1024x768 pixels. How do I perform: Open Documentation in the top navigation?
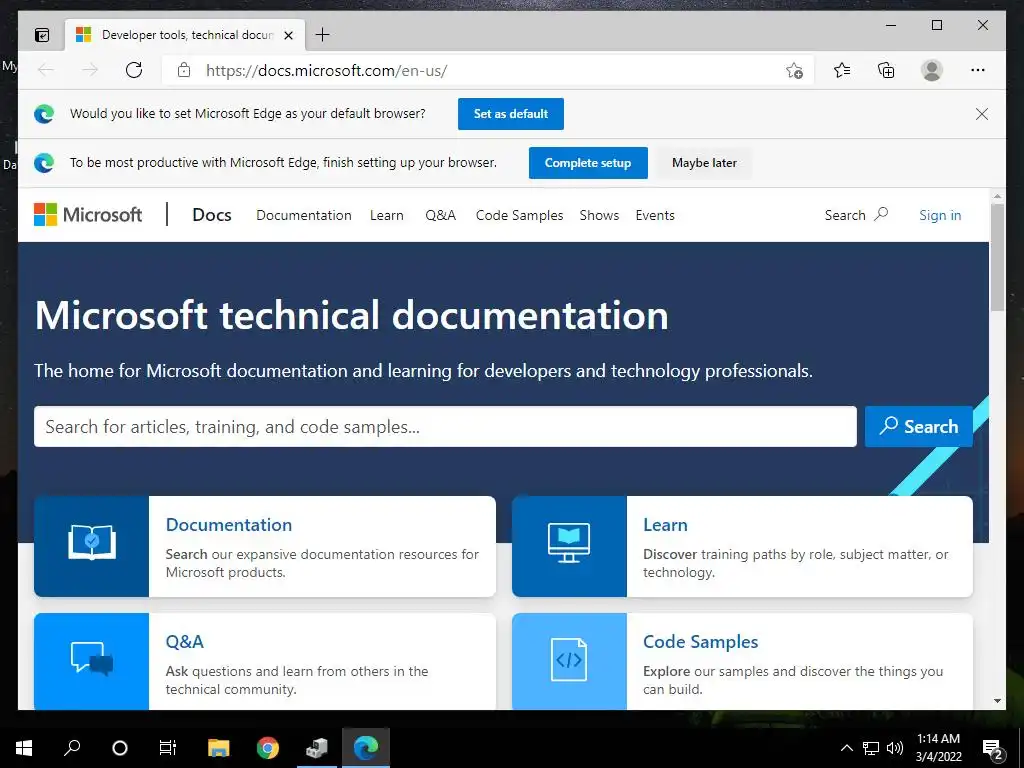(304, 216)
